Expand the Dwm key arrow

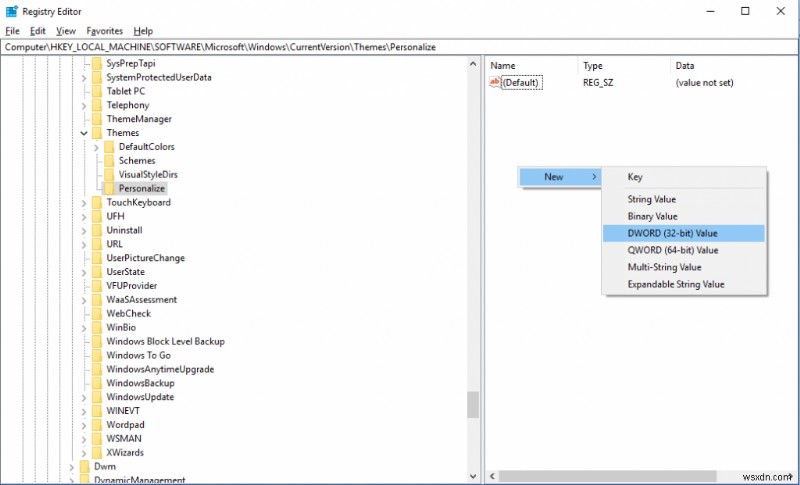point(72,467)
